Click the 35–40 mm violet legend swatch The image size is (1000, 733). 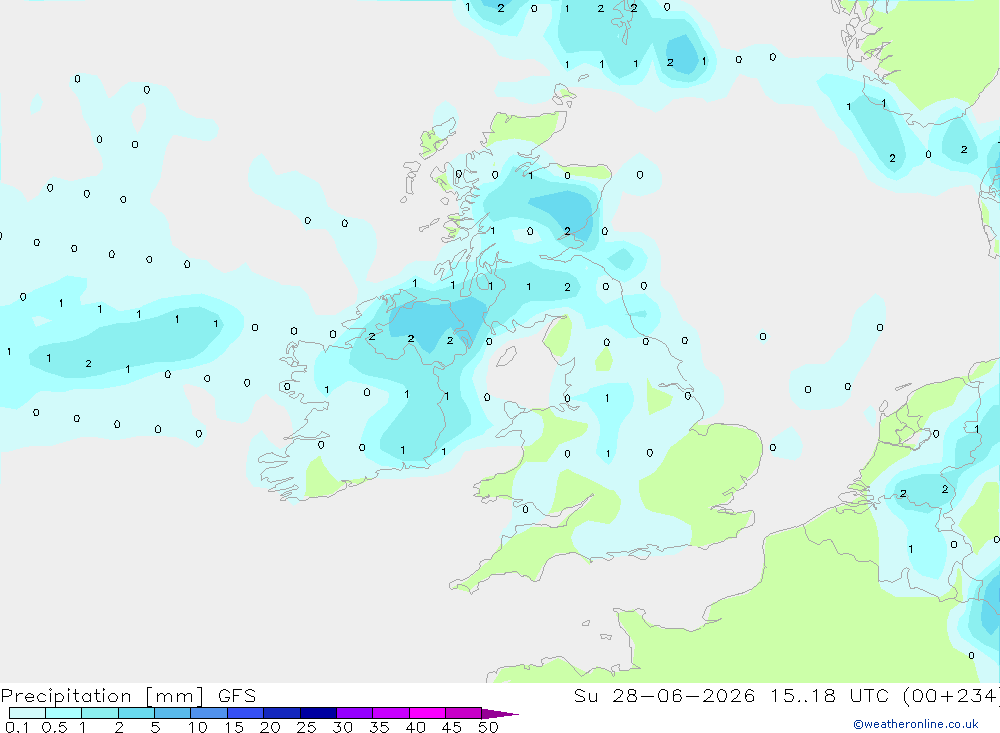tap(390, 713)
